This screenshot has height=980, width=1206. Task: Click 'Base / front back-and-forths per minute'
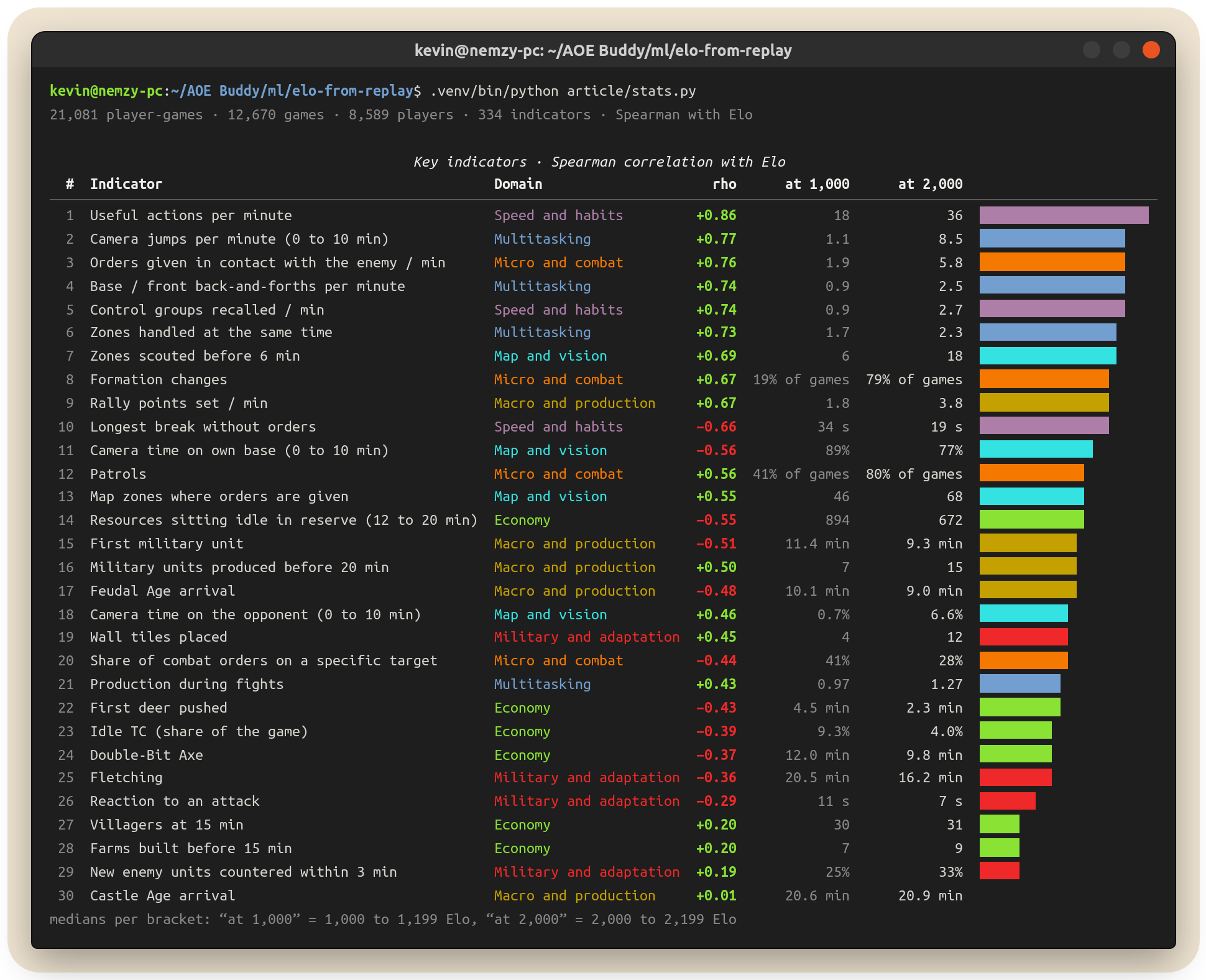click(x=247, y=286)
